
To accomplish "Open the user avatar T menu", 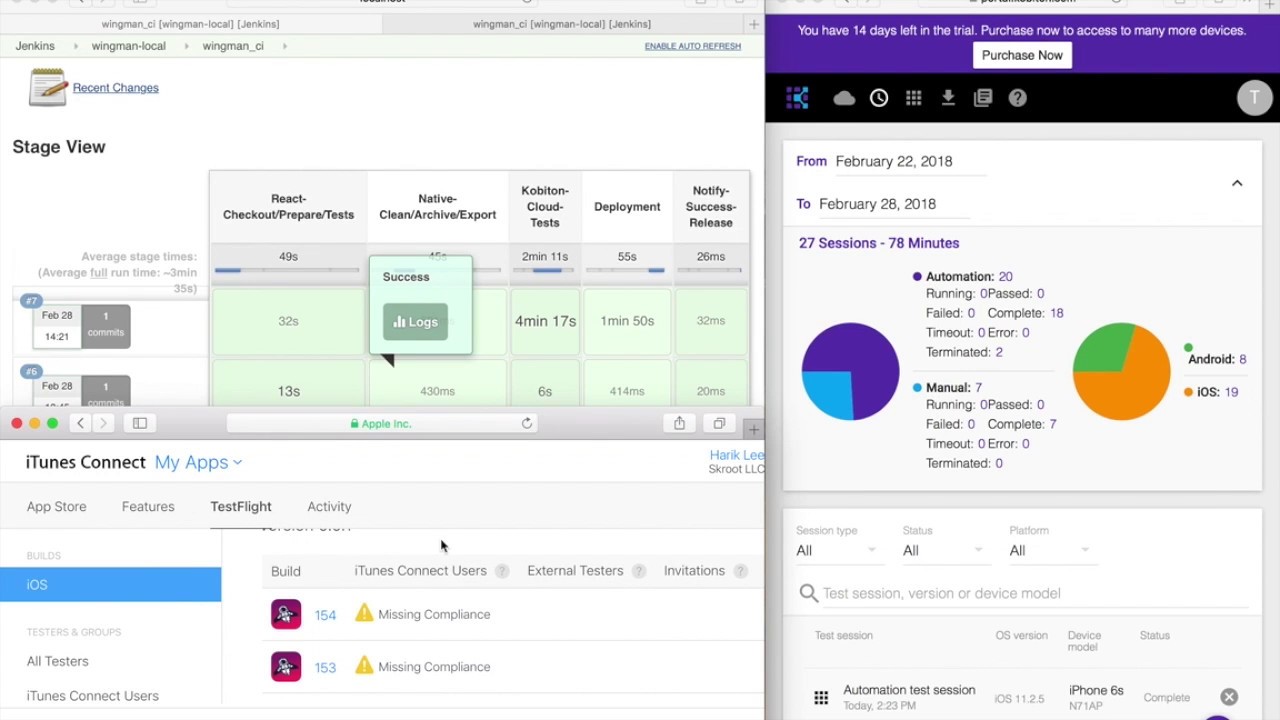I will click(x=1254, y=97).
